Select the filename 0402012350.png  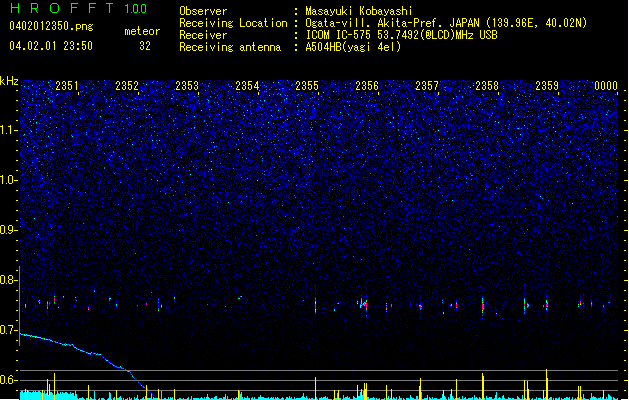51,26
